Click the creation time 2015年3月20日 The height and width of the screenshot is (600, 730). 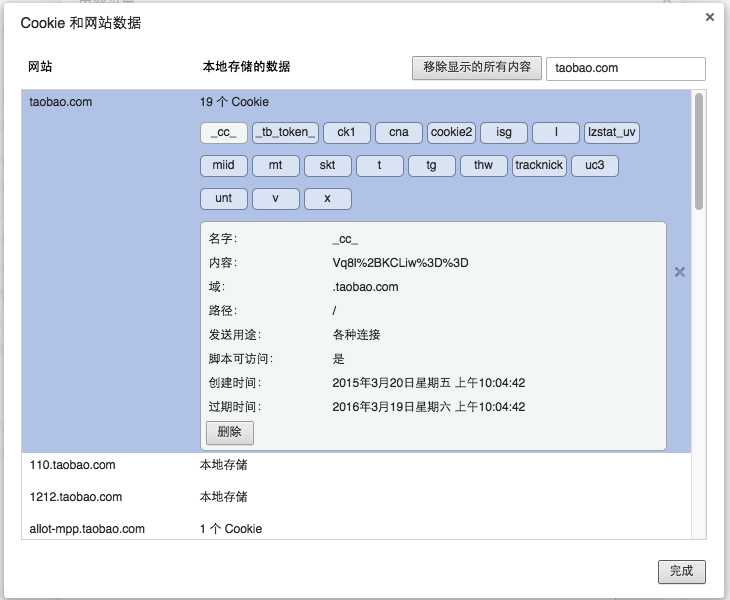(428, 383)
